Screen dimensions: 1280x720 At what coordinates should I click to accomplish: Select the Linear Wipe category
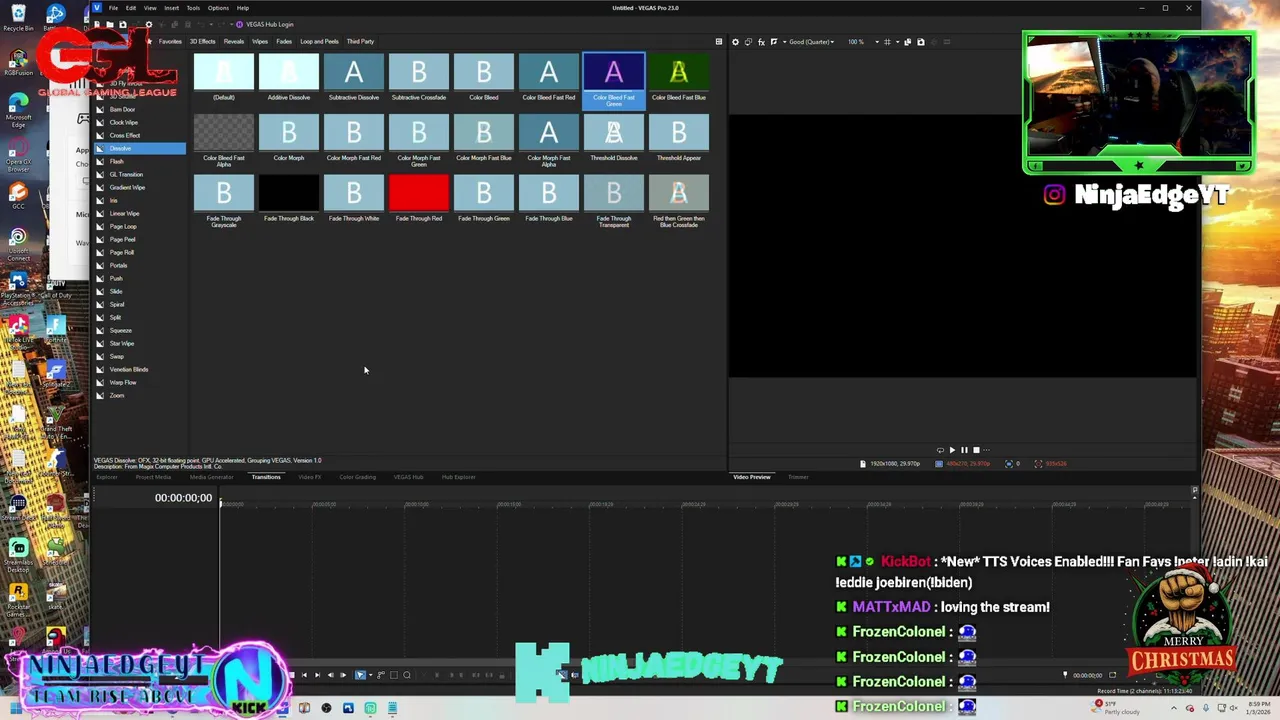[x=124, y=213]
